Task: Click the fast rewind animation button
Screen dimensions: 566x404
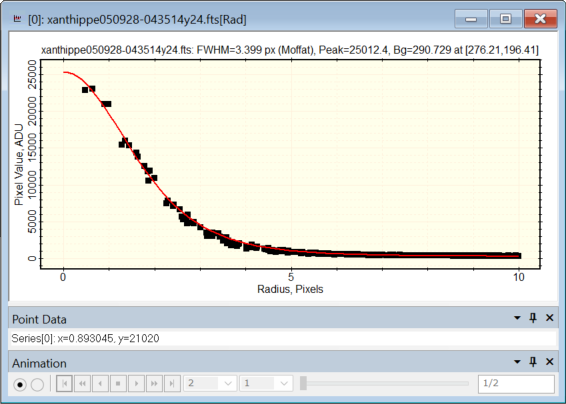Action: point(82,383)
